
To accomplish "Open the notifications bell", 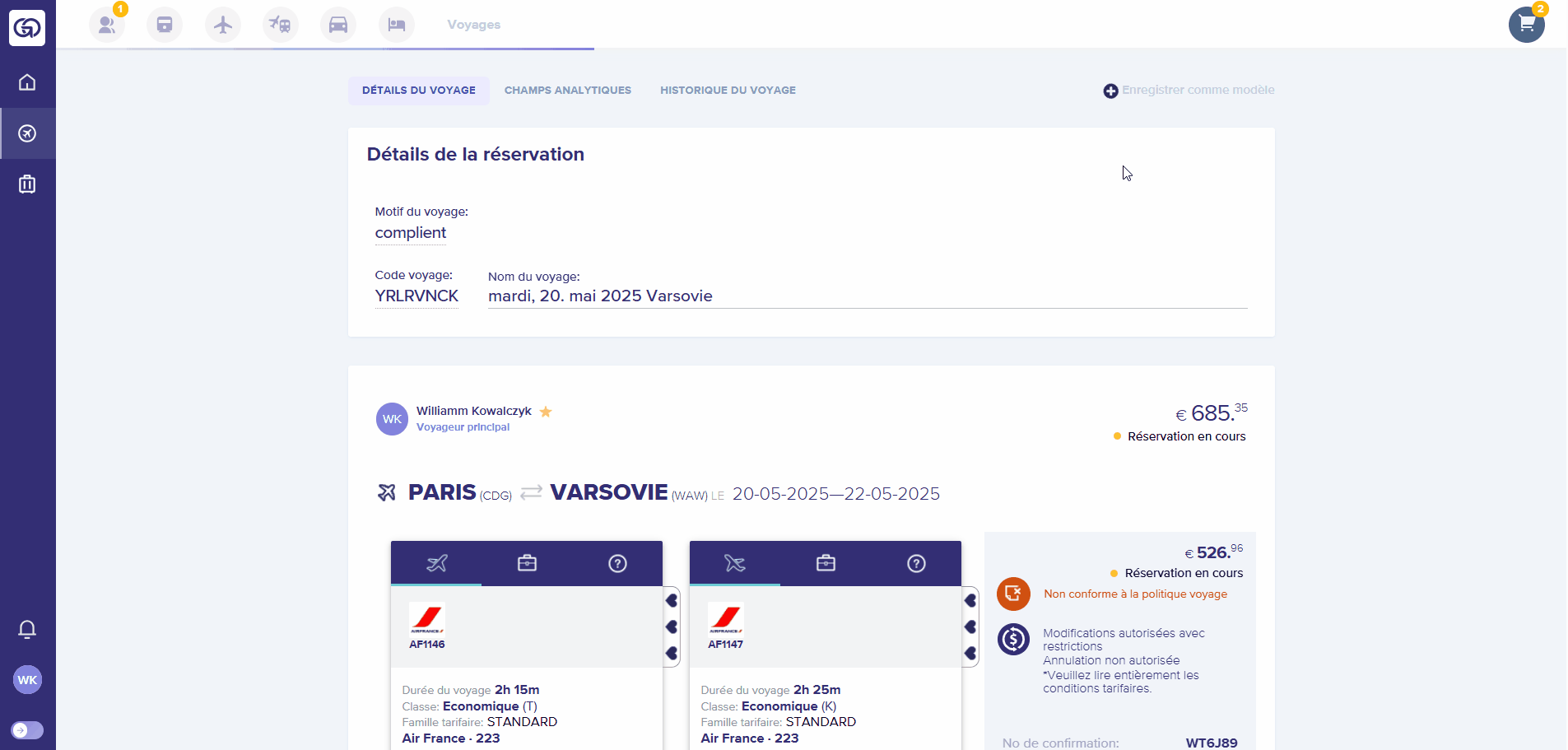I will (x=27, y=630).
